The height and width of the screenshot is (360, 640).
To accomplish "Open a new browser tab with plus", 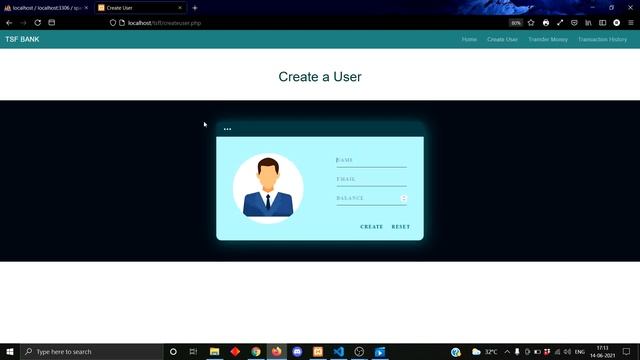I will 195,8.
